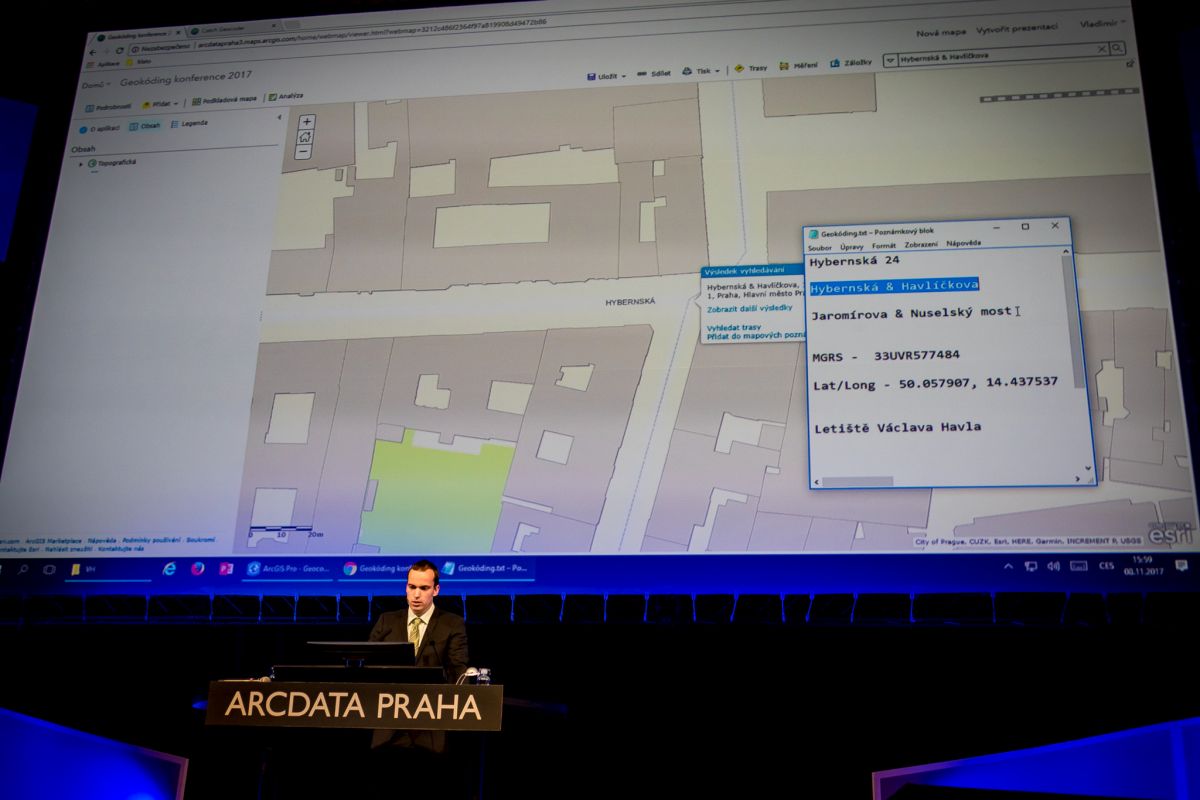
Task: Open the Podkladová mapa basemap gallery
Action: [x=224, y=100]
